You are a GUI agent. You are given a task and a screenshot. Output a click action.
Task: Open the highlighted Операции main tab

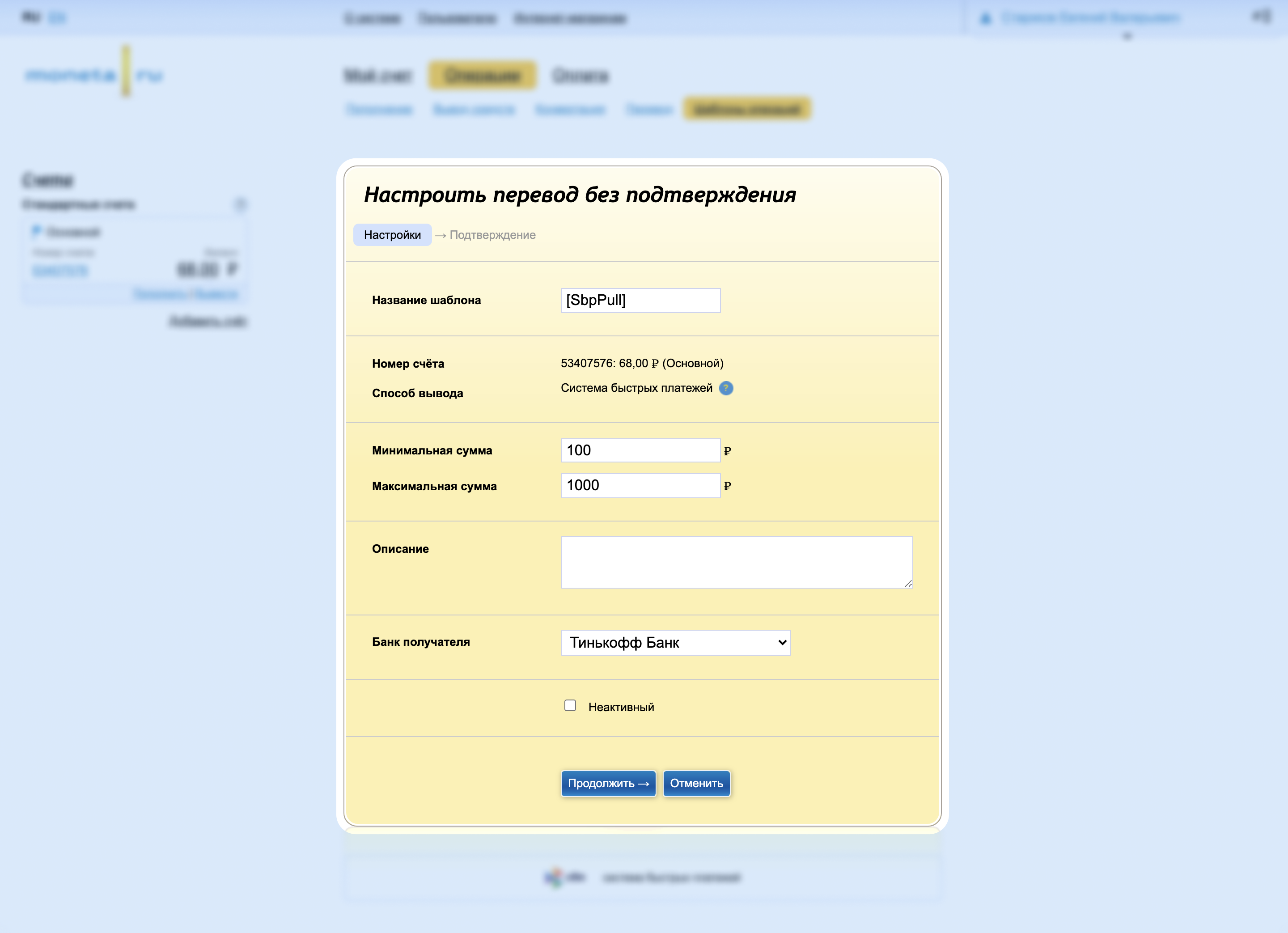[482, 76]
